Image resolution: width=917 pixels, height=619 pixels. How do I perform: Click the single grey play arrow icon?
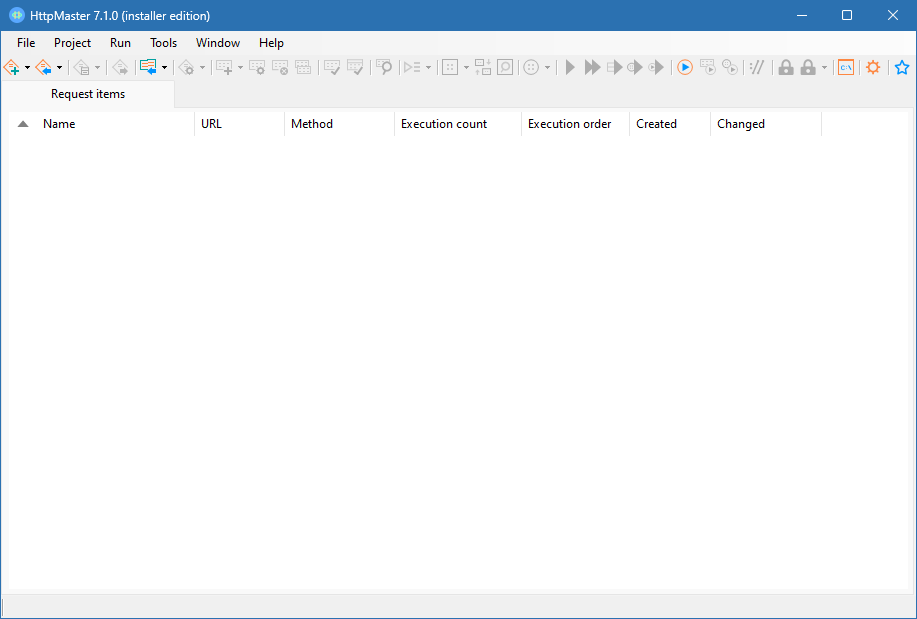point(570,68)
